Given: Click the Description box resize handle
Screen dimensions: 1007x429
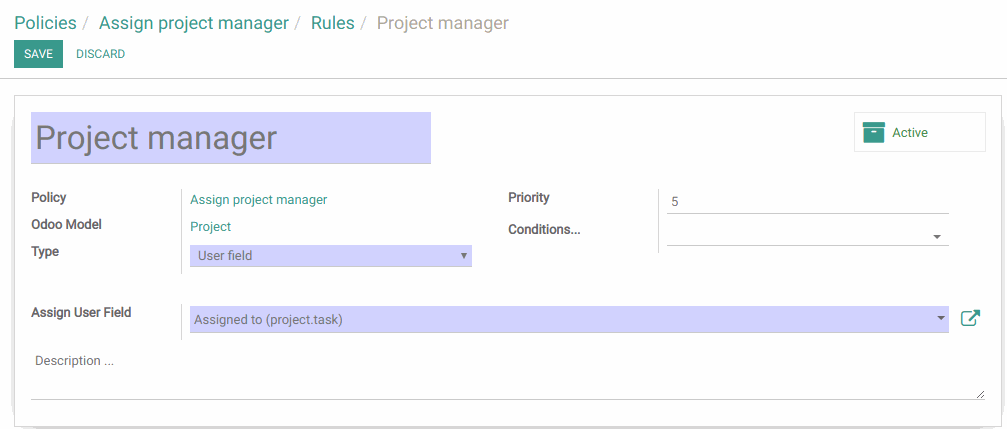Looking at the screenshot, I should pos(980,394).
